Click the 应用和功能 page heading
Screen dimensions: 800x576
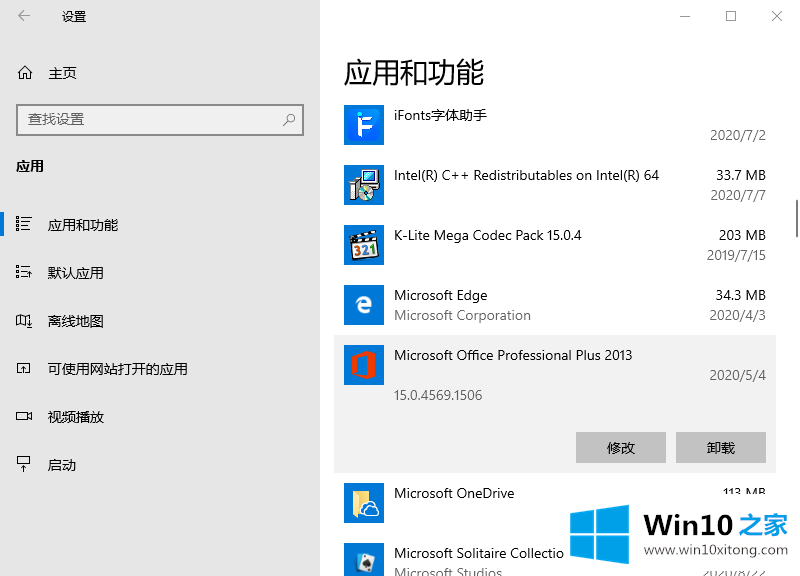pyautogui.click(x=414, y=73)
